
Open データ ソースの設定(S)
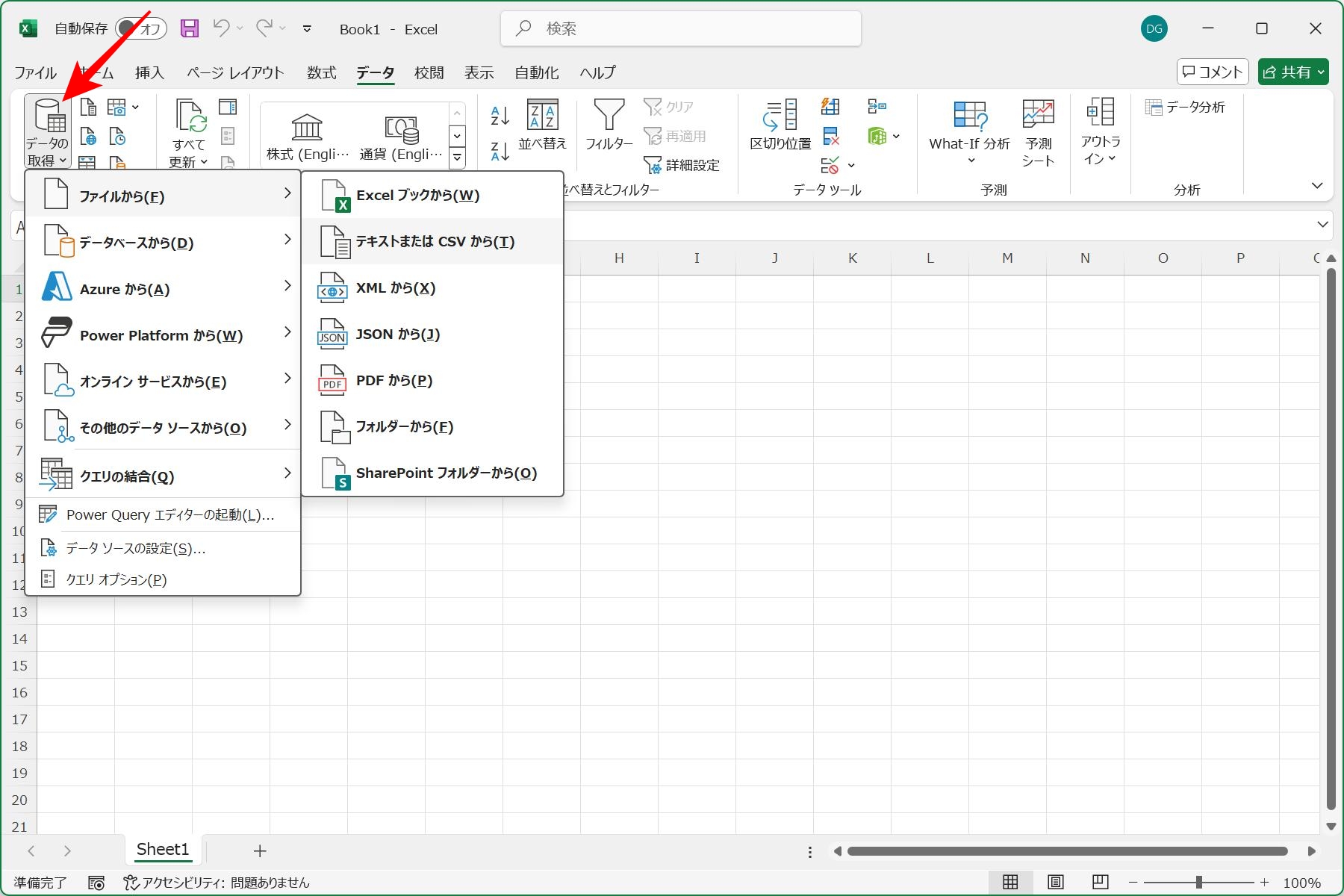[x=163, y=548]
